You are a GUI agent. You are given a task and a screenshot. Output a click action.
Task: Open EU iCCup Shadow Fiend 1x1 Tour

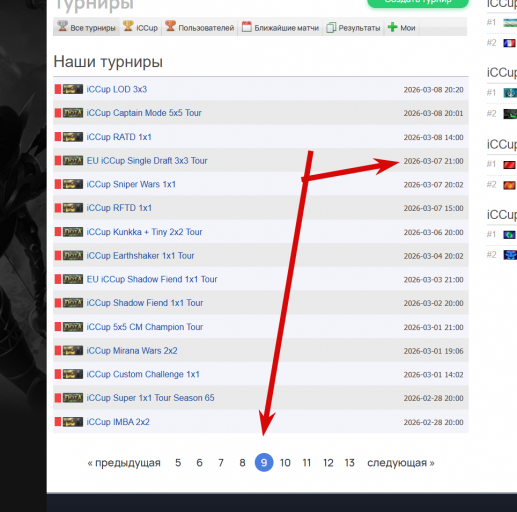[152, 279]
